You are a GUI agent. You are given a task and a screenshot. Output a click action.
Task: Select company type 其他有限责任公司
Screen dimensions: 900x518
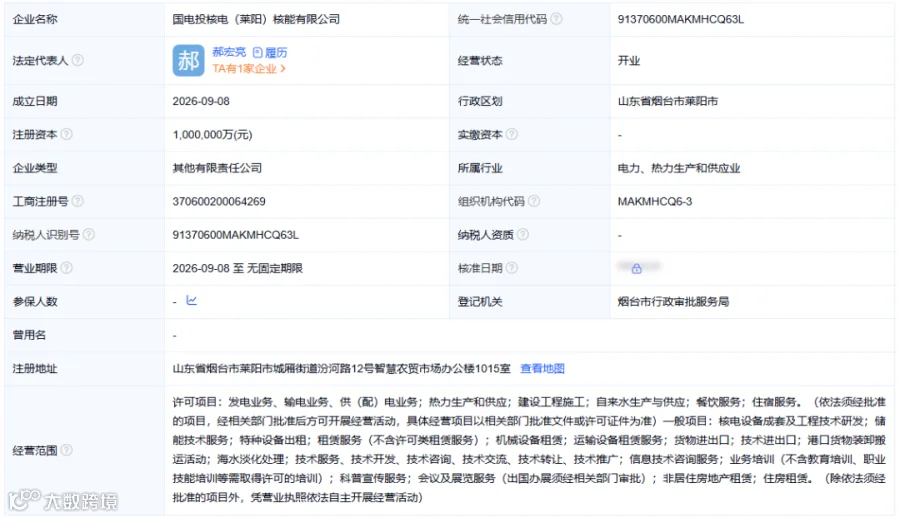217,168
